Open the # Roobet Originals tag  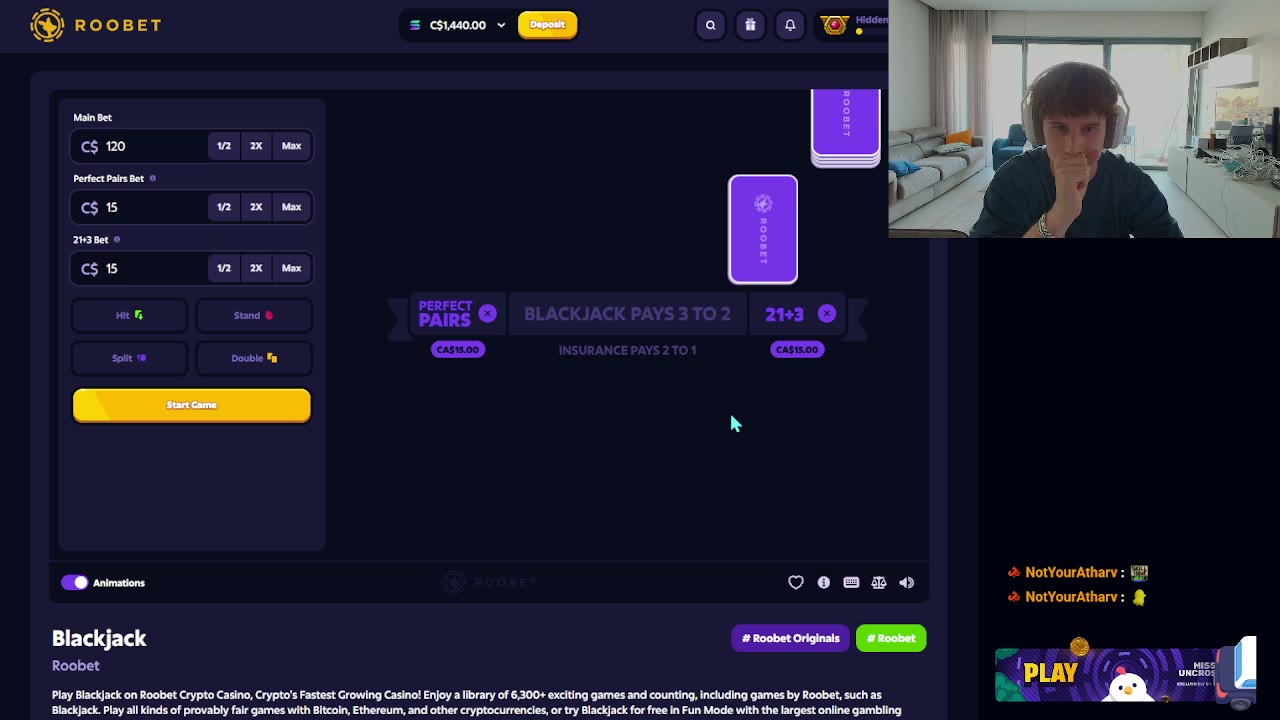click(790, 638)
